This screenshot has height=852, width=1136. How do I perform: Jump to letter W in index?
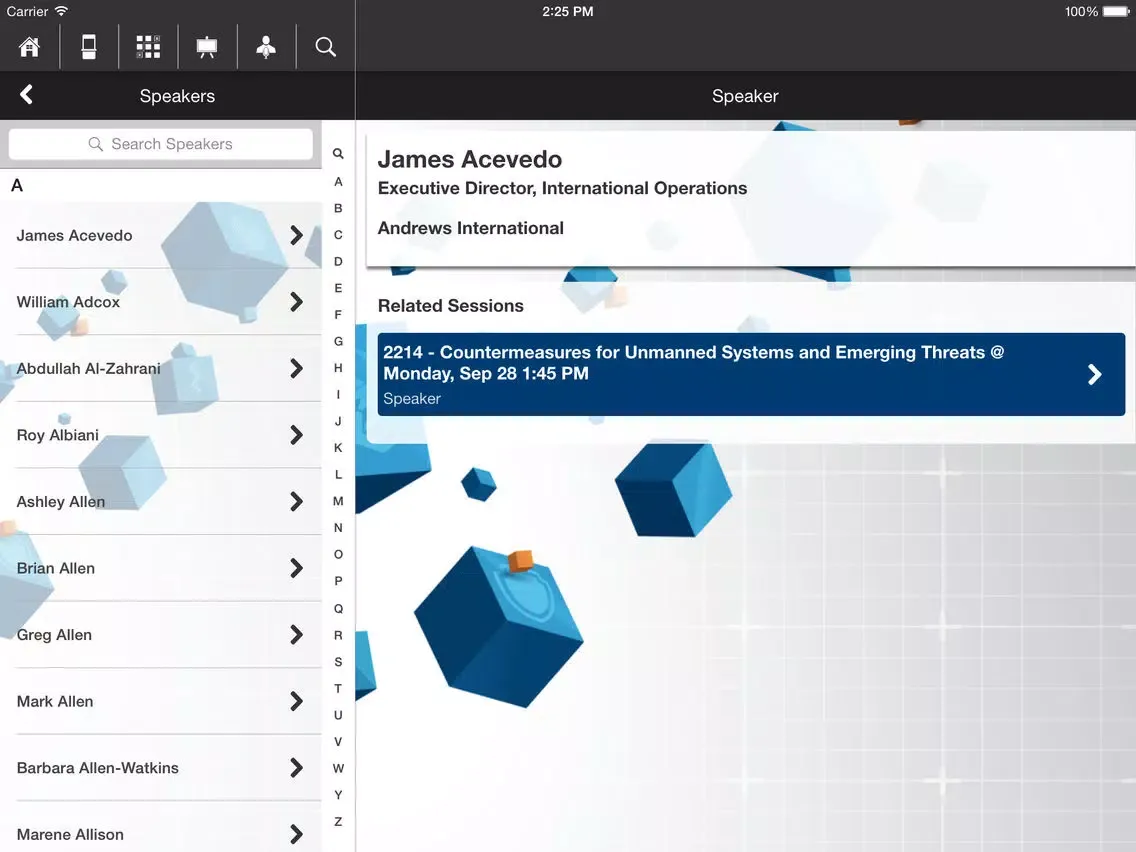(338, 769)
